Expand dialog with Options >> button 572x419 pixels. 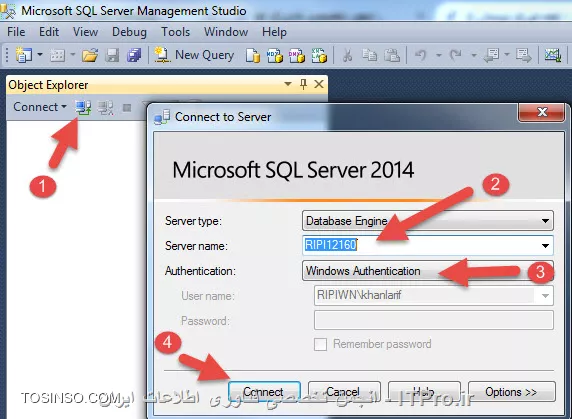[x=511, y=392]
